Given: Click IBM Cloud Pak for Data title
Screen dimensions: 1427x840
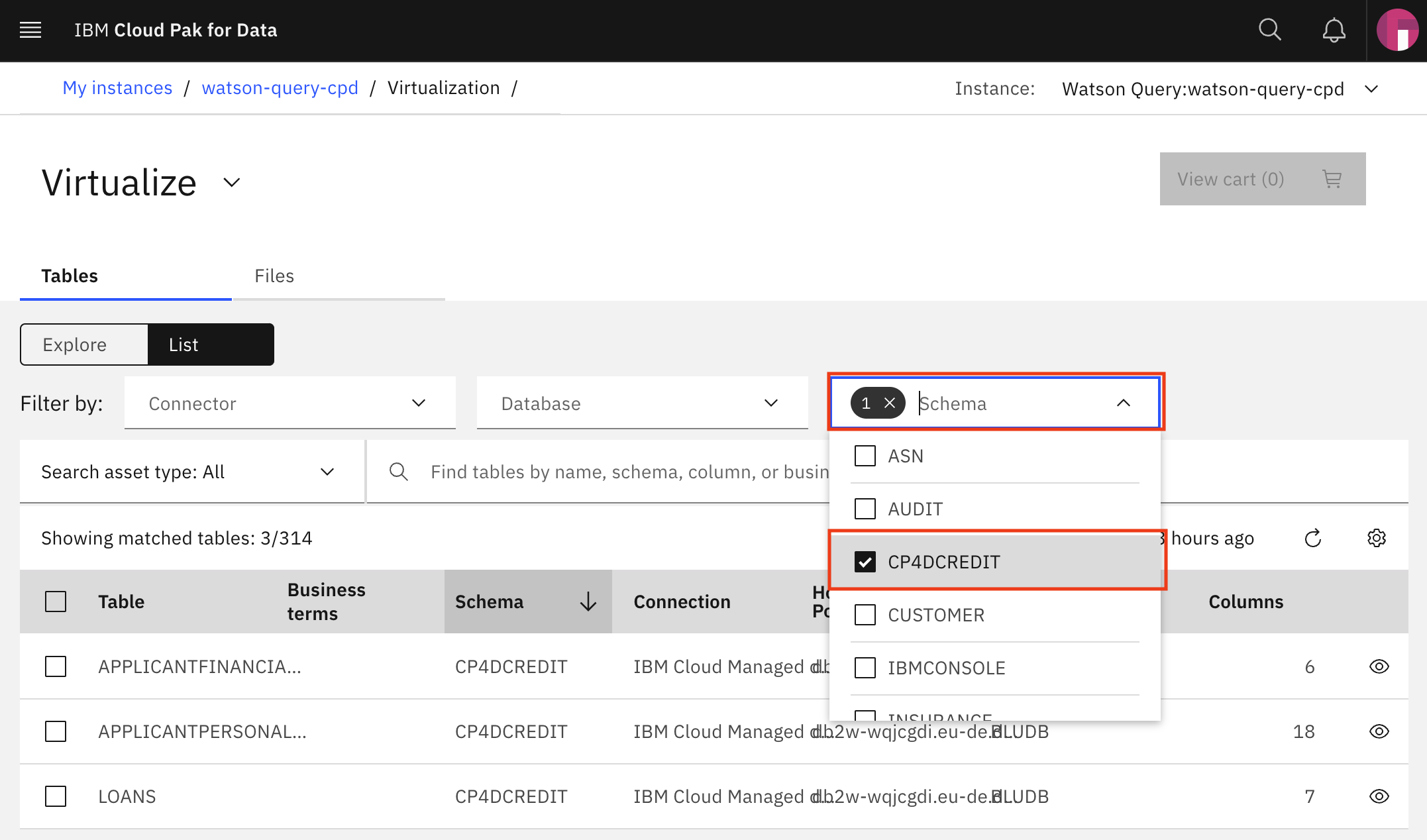Looking at the screenshot, I should tap(176, 30).
